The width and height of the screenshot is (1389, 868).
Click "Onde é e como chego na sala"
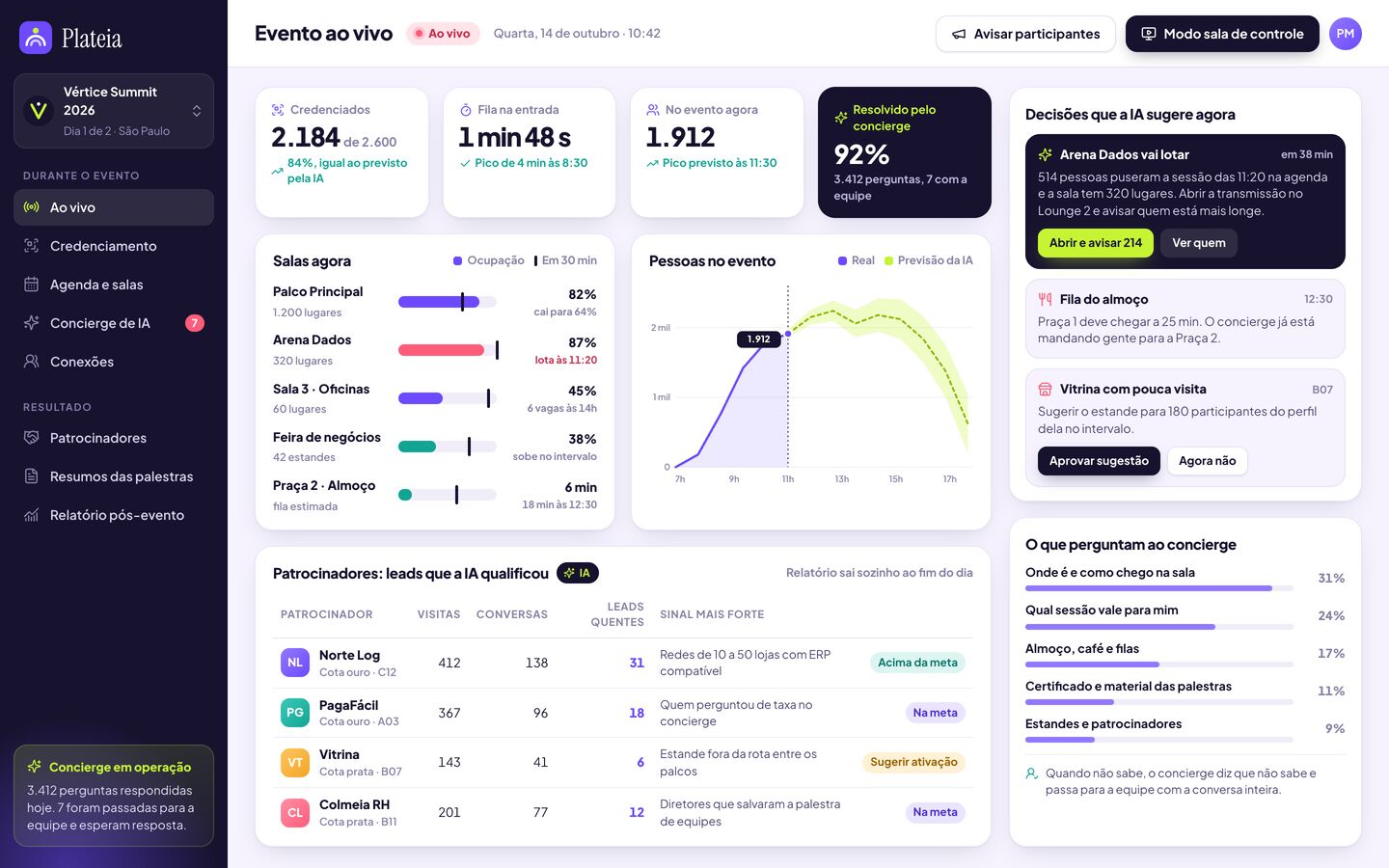(x=1110, y=573)
